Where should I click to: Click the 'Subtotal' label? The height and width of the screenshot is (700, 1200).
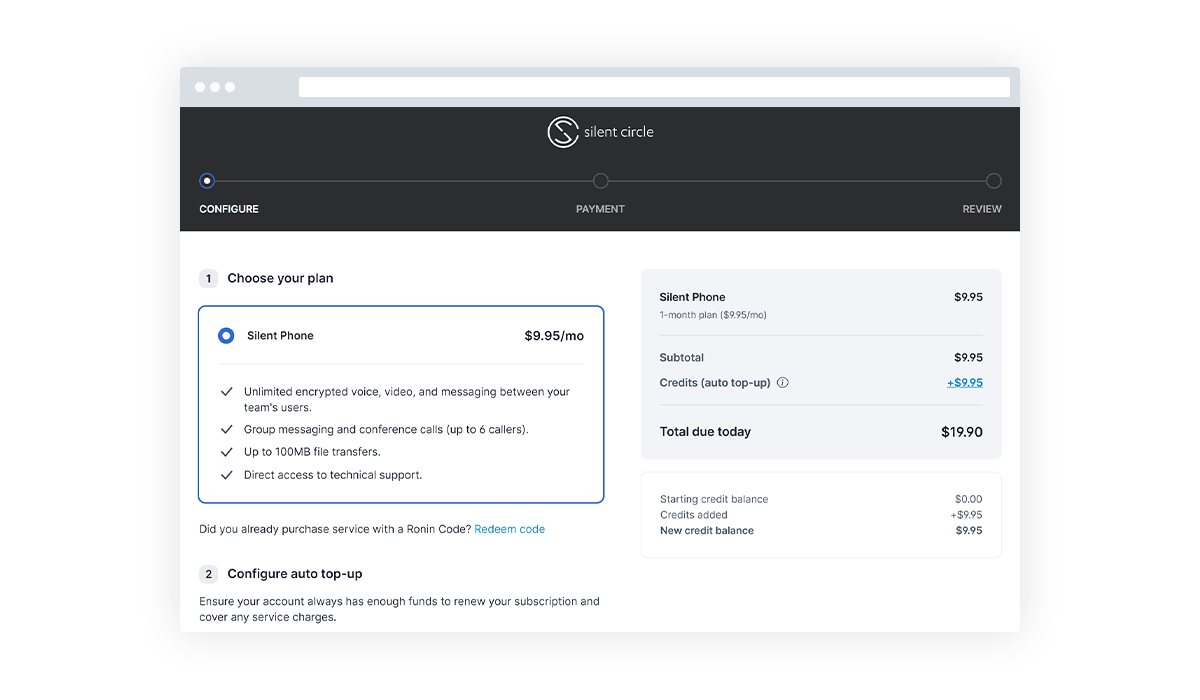682,358
